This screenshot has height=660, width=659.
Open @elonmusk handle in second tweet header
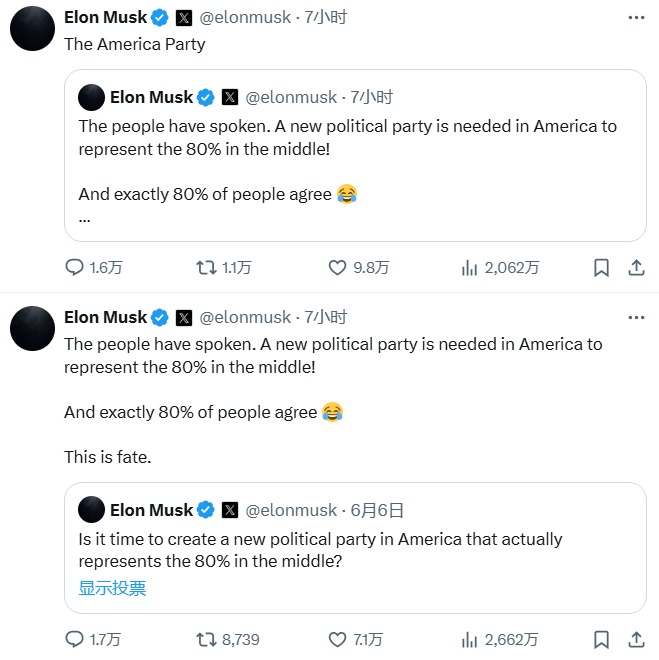click(x=245, y=317)
